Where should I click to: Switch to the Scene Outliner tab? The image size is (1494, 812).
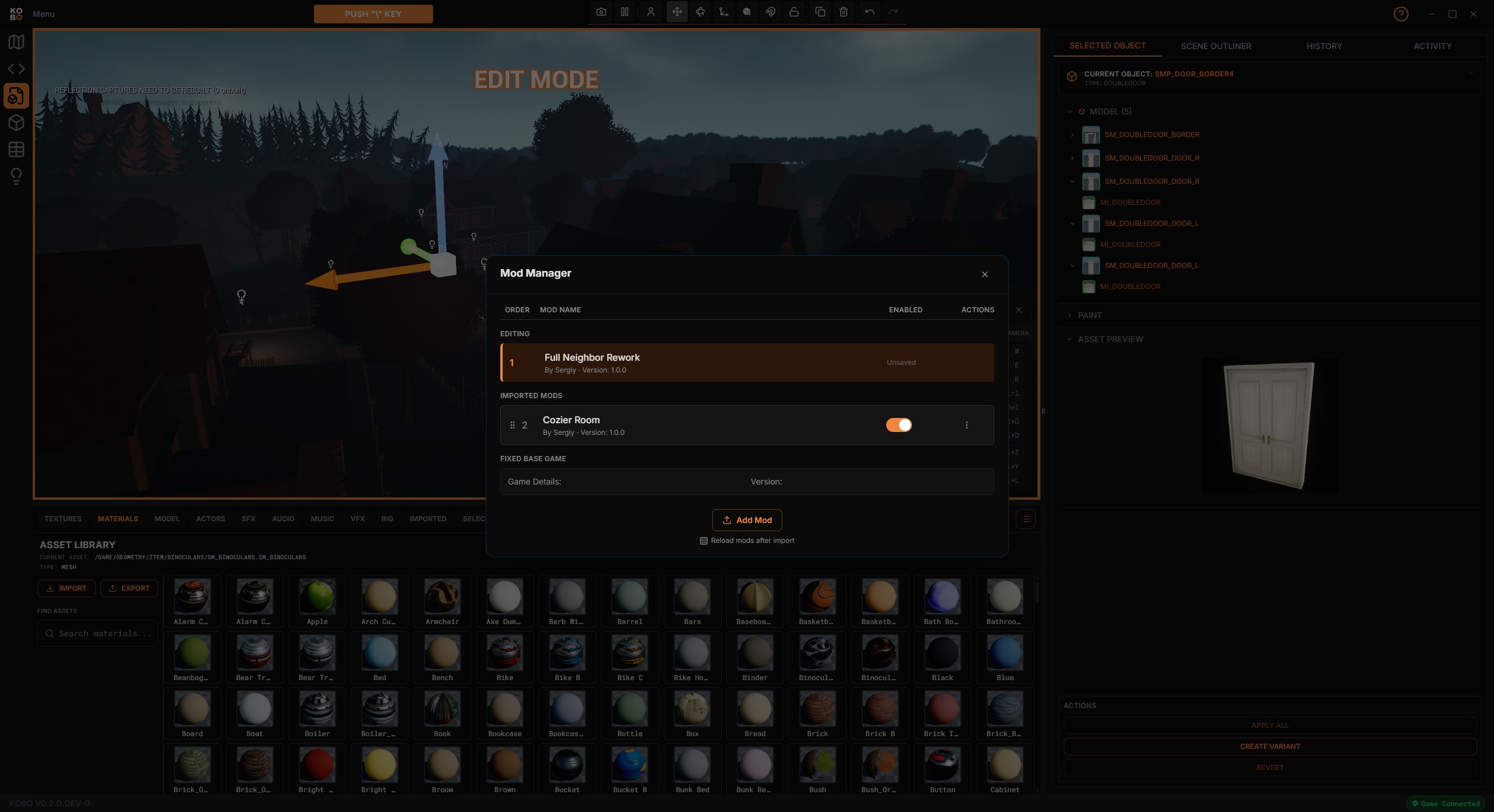click(x=1216, y=46)
